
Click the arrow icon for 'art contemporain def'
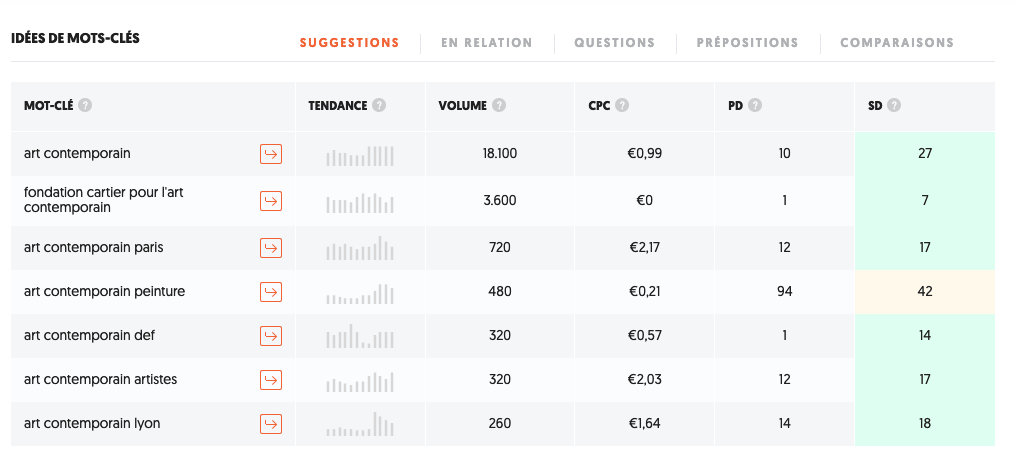pos(271,335)
